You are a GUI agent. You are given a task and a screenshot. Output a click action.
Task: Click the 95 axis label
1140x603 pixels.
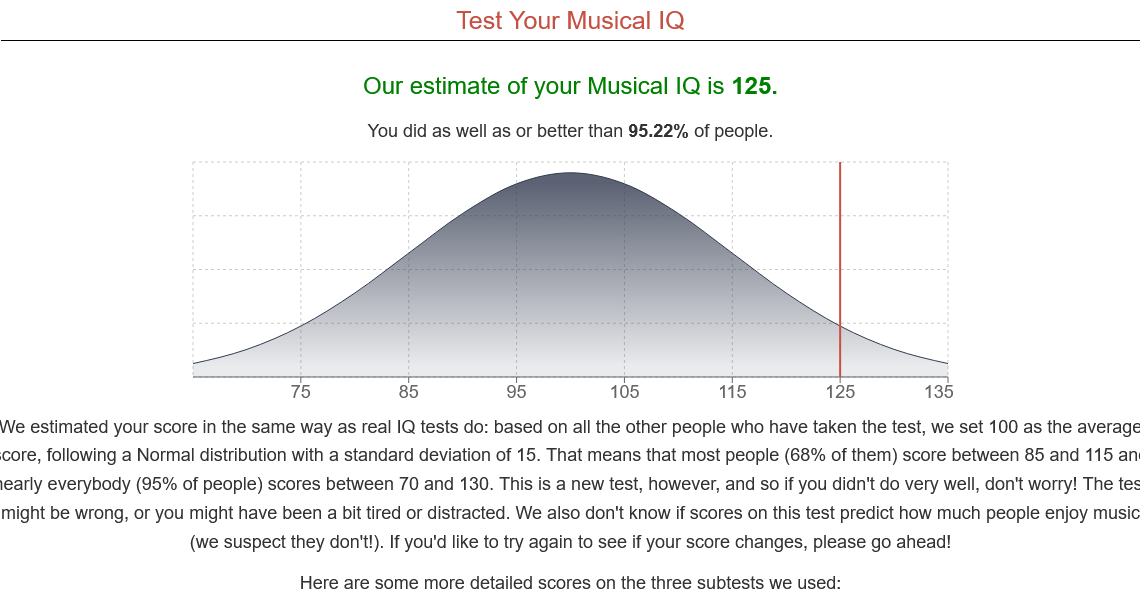[516, 392]
